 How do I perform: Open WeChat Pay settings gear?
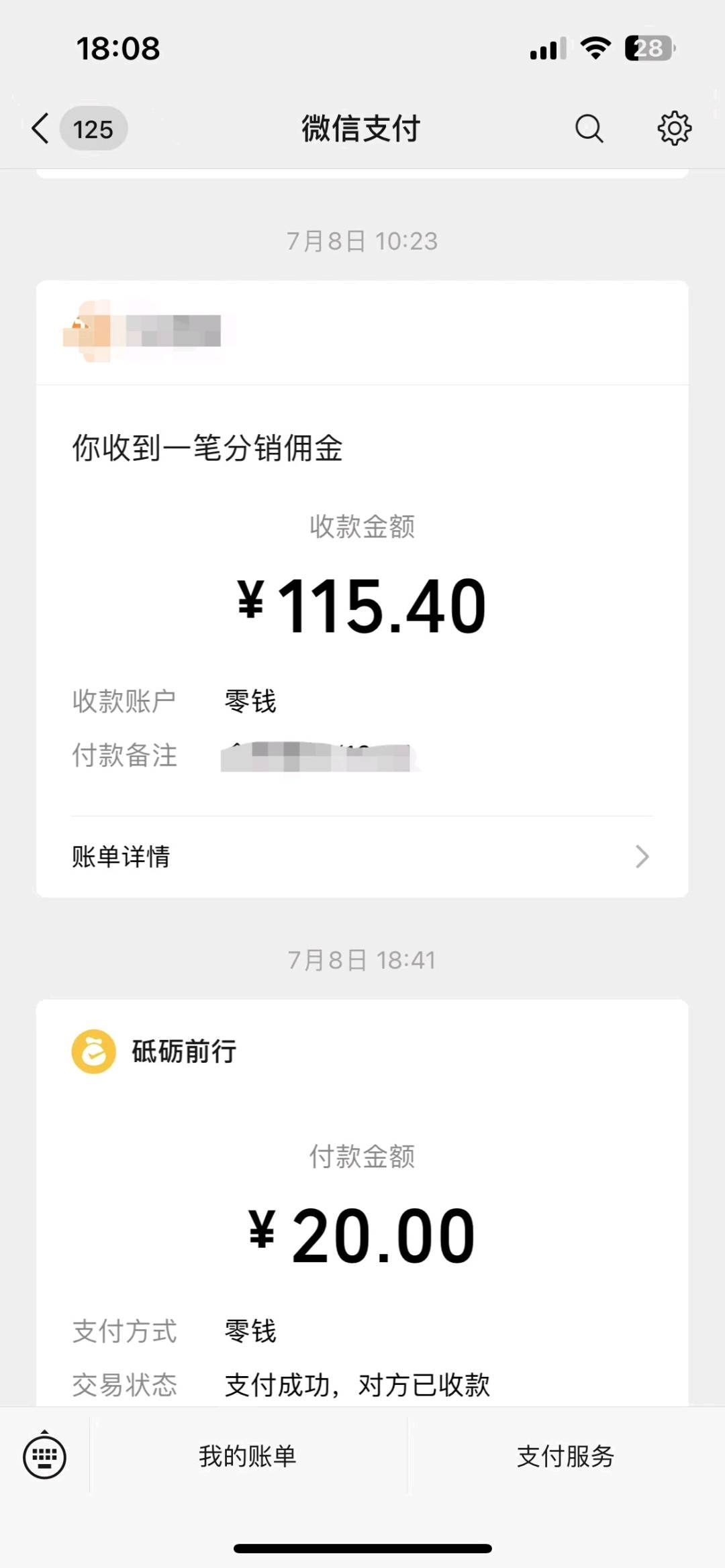pos(674,128)
